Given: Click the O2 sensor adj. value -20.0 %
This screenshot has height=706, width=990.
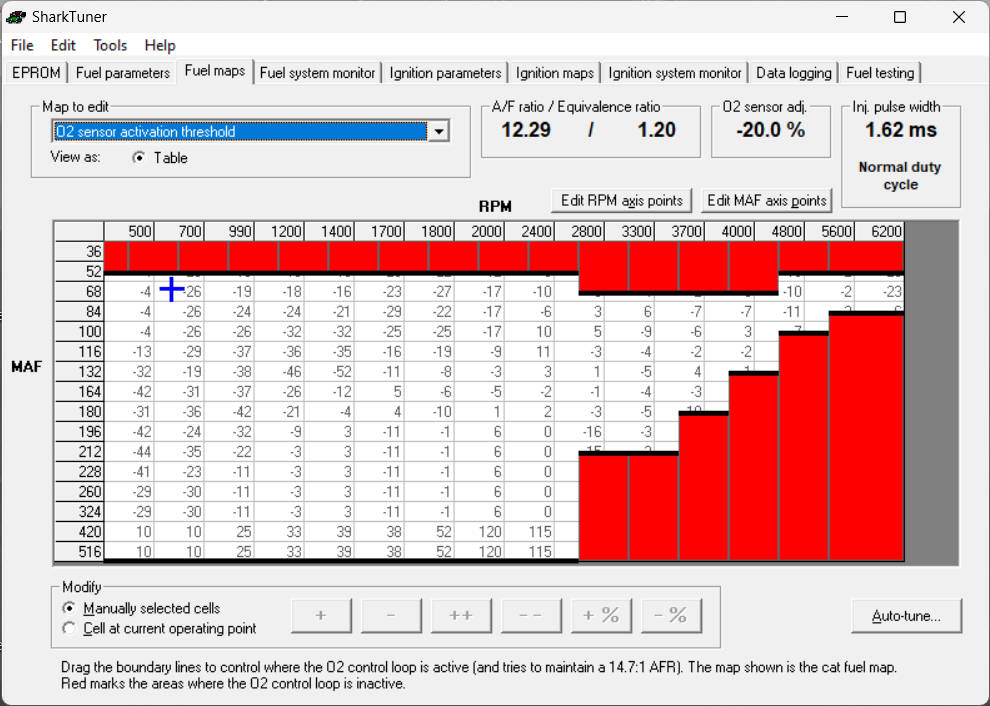Looking at the screenshot, I should tap(771, 130).
